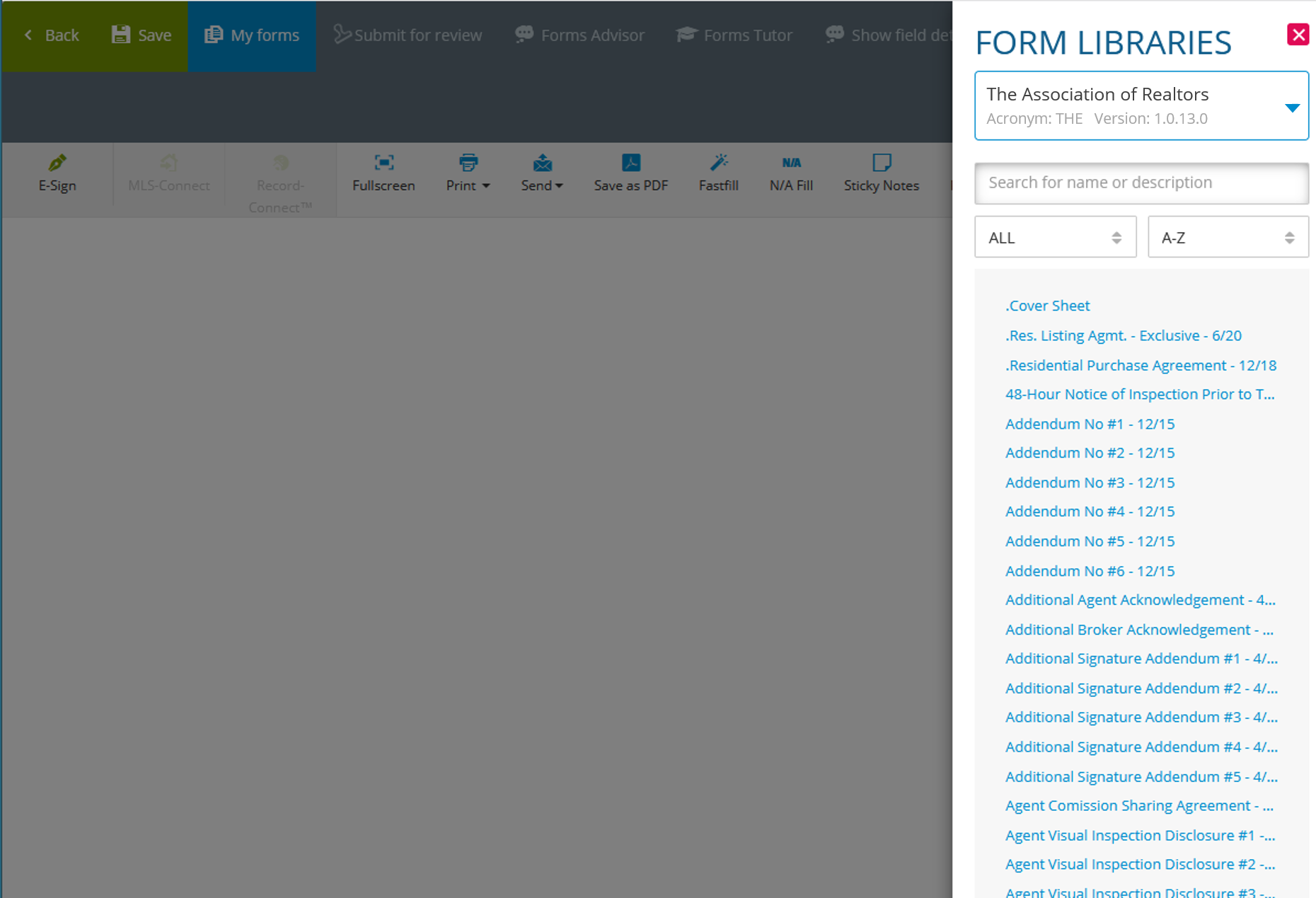Image resolution: width=1316 pixels, height=898 pixels.
Task: Open the Residential Purchase Agreement form
Action: pyautogui.click(x=1141, y=365)
